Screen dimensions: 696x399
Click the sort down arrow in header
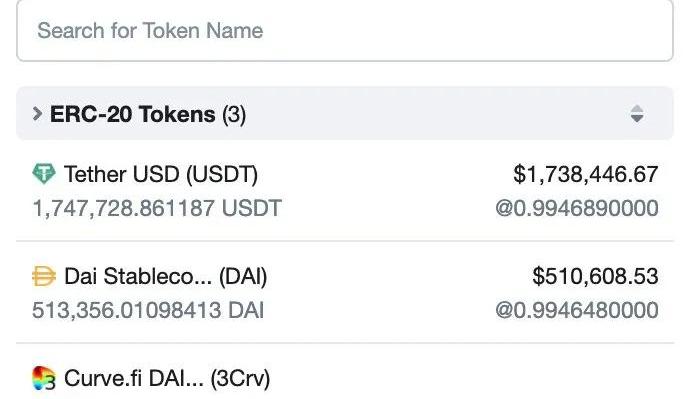tap(637, 119)
